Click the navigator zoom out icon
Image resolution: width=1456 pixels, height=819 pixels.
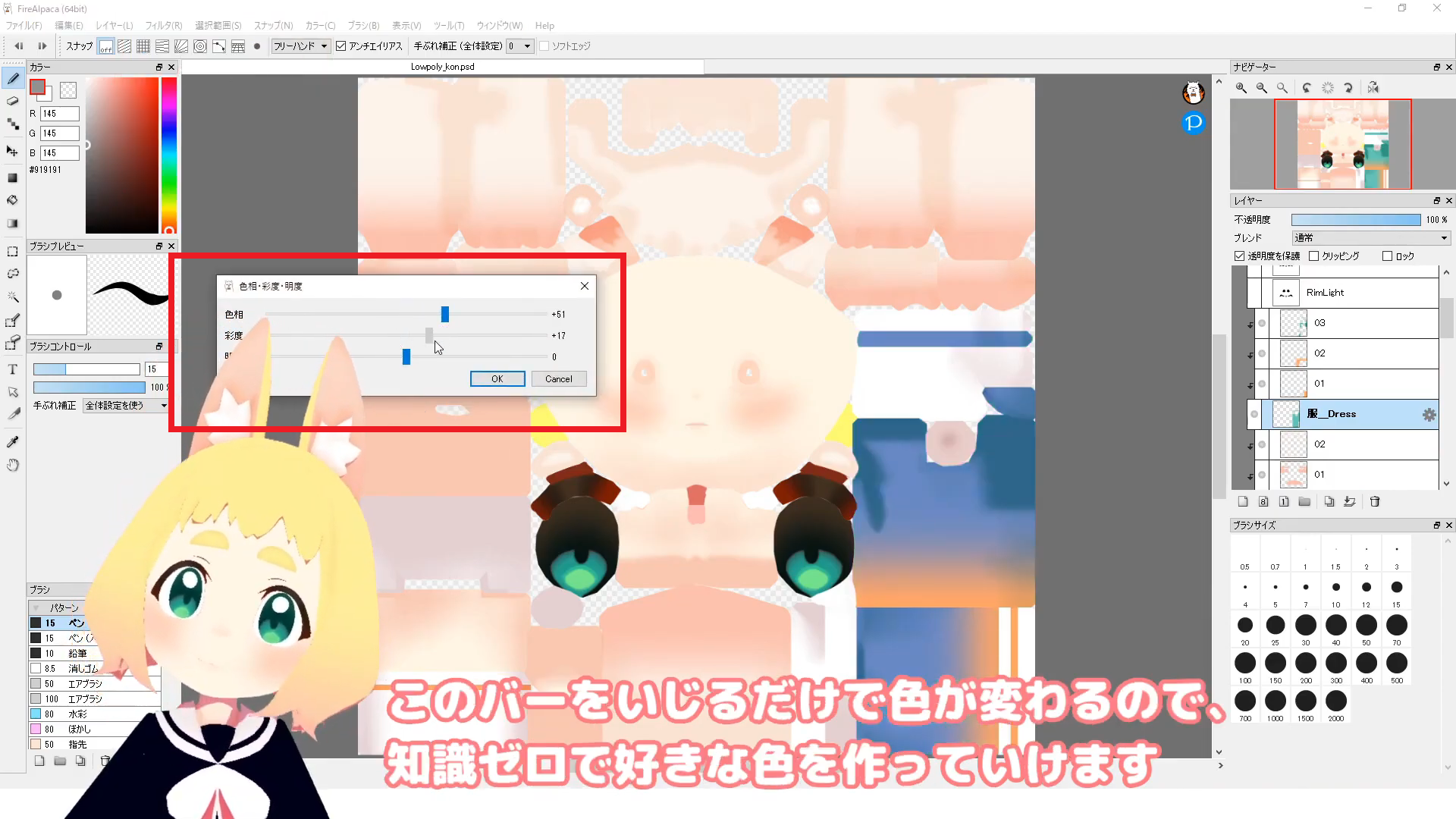point(1262,88)
